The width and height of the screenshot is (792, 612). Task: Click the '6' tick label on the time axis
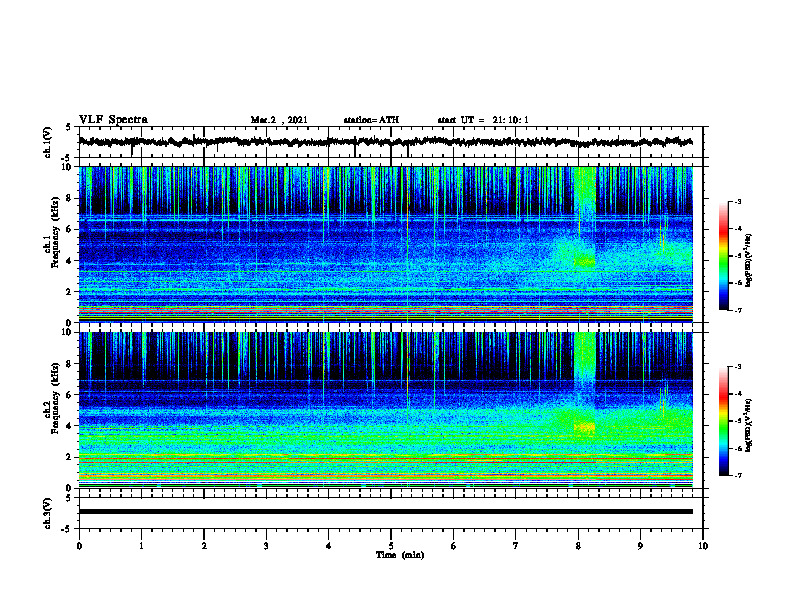[x=454, y=546]
